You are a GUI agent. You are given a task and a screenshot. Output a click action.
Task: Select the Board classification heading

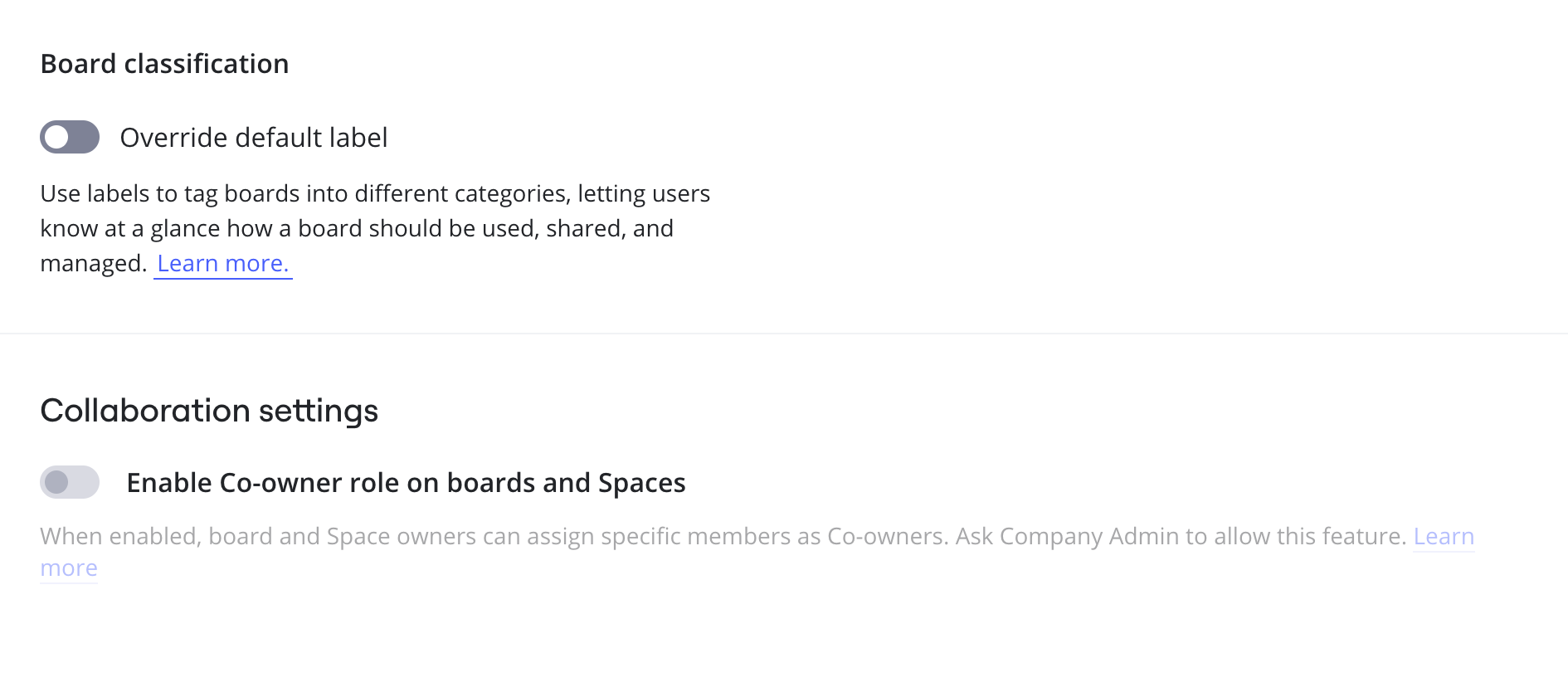(164, 64)
